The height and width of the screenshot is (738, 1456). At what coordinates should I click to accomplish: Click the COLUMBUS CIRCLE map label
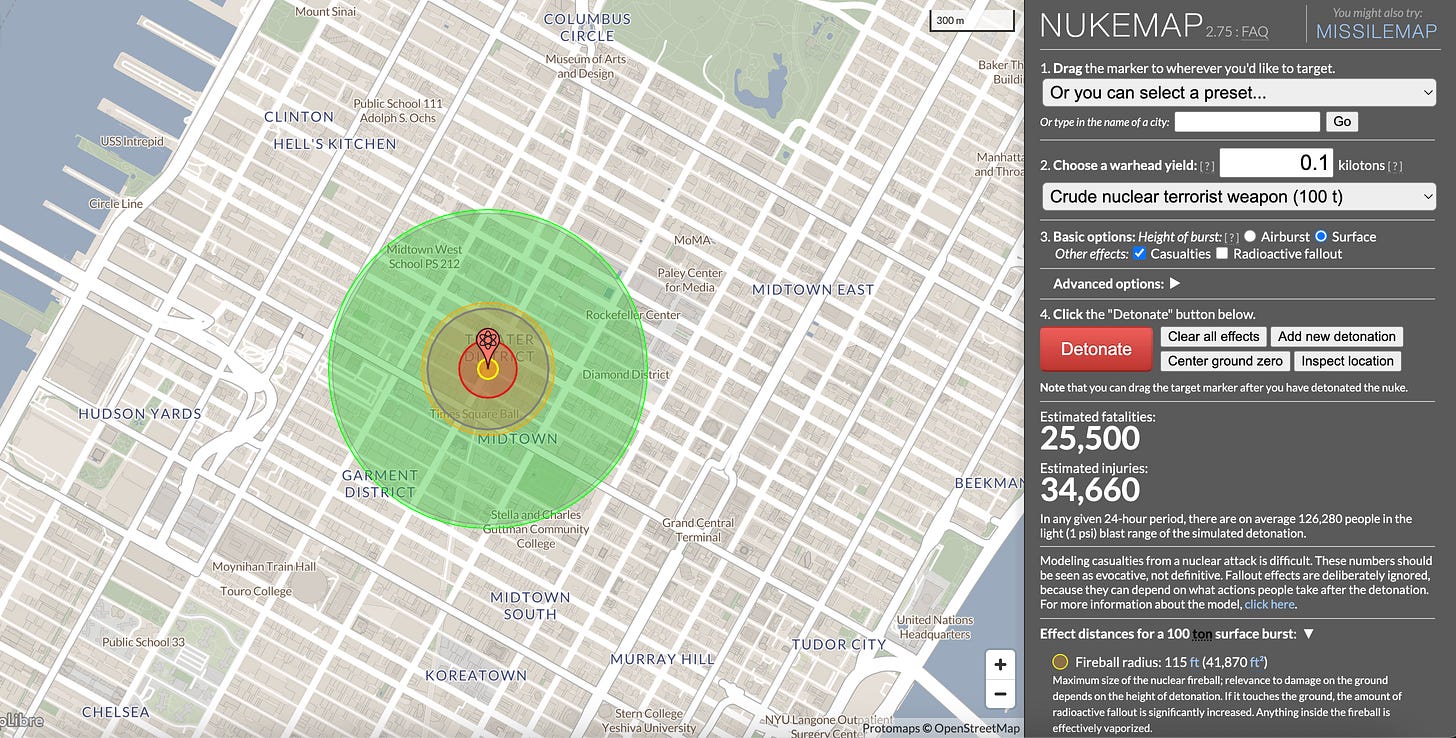click(x=588, y=27)
